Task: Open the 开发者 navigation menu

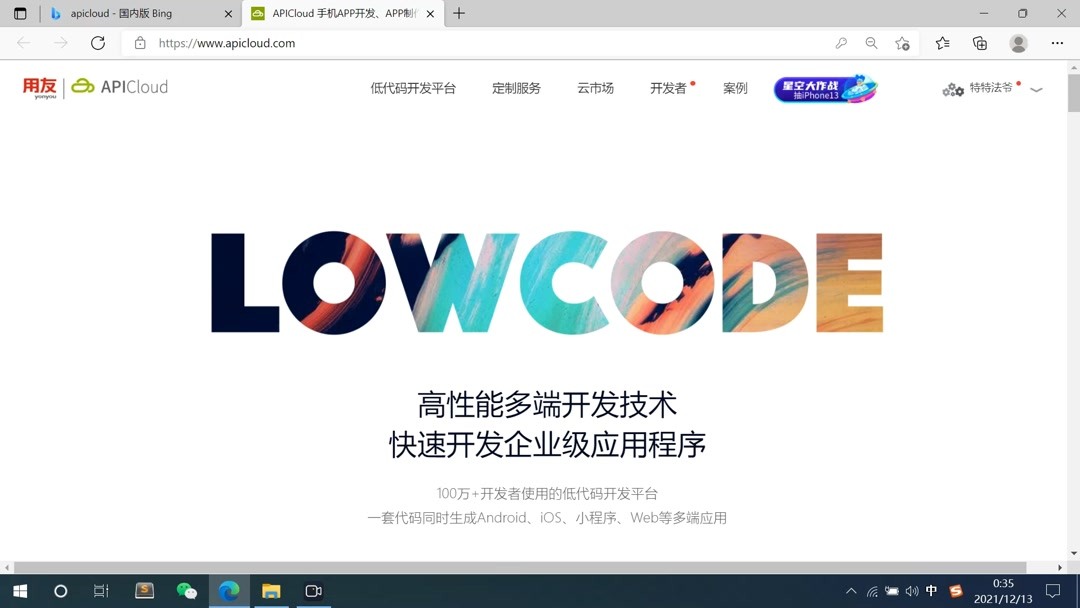Action: coord(668,88)
